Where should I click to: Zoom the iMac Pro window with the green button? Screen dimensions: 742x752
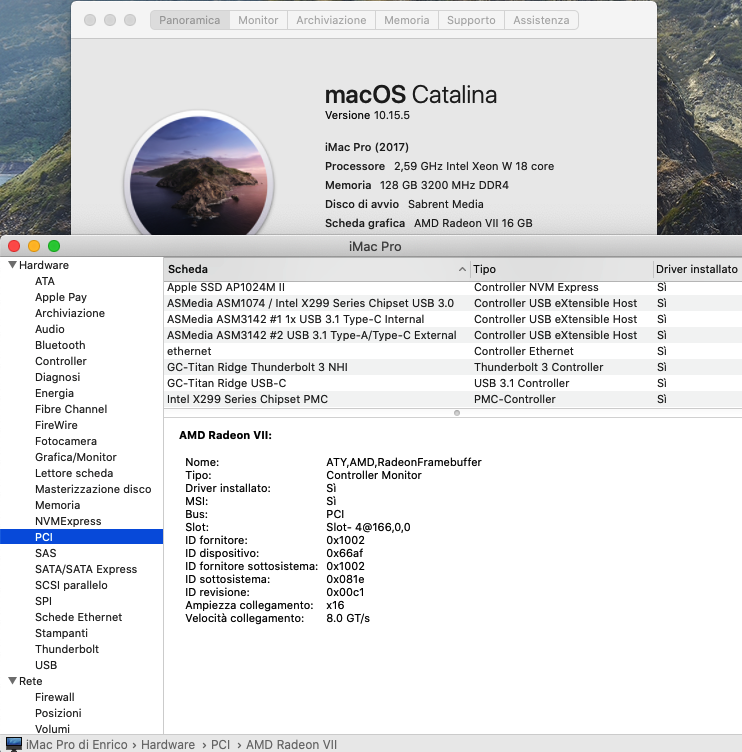click(54, 246)
